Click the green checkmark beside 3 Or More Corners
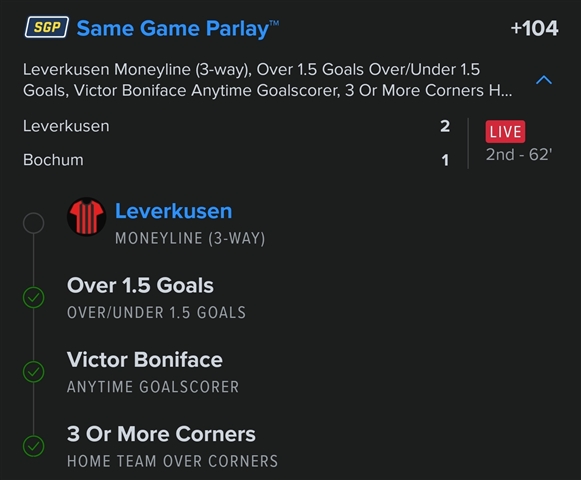 pyautogui.click(x=33, y=446)
